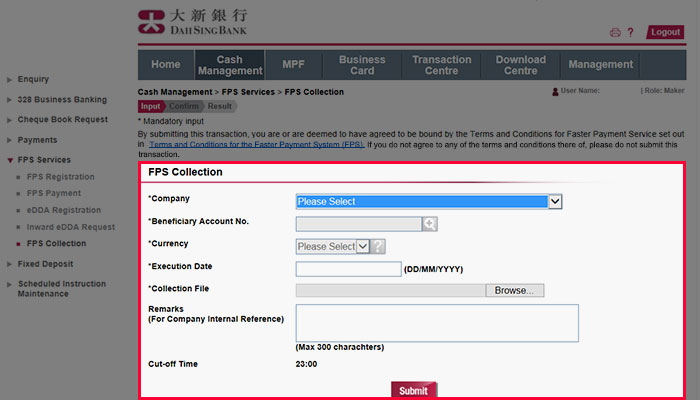The height and width of the screenshot is (400, 700).
Task: Click the '(DD/MM/YYYY)' format hint
Action: (x=433, y=269)
